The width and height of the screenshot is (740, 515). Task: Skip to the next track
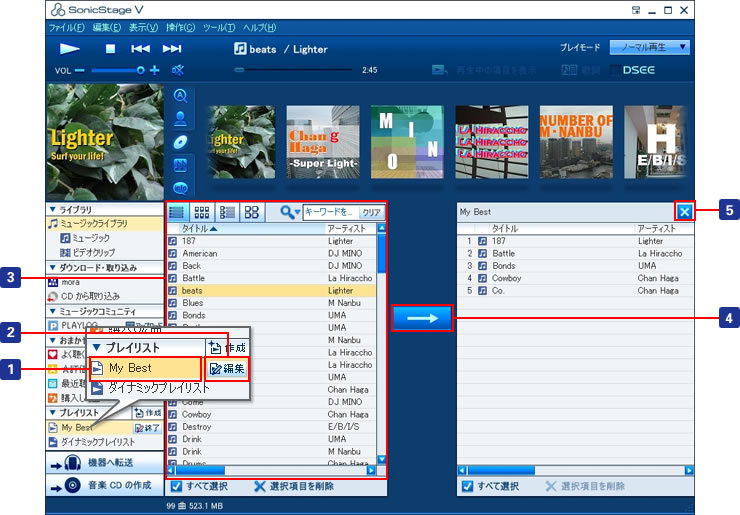(x=172, y=48)
